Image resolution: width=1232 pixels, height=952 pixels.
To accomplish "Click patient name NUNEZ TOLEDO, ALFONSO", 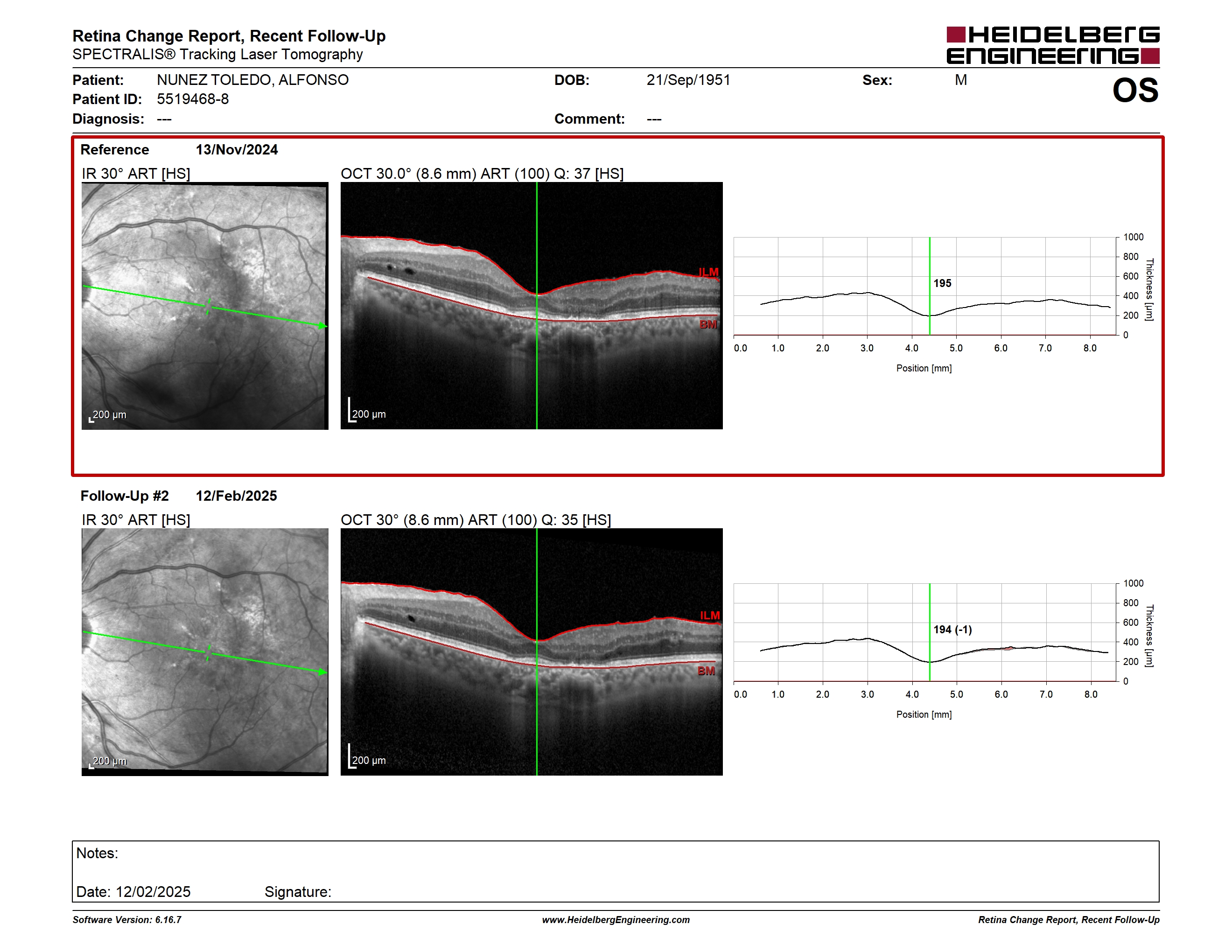I will pyautogui.click(x=252, y=80).
